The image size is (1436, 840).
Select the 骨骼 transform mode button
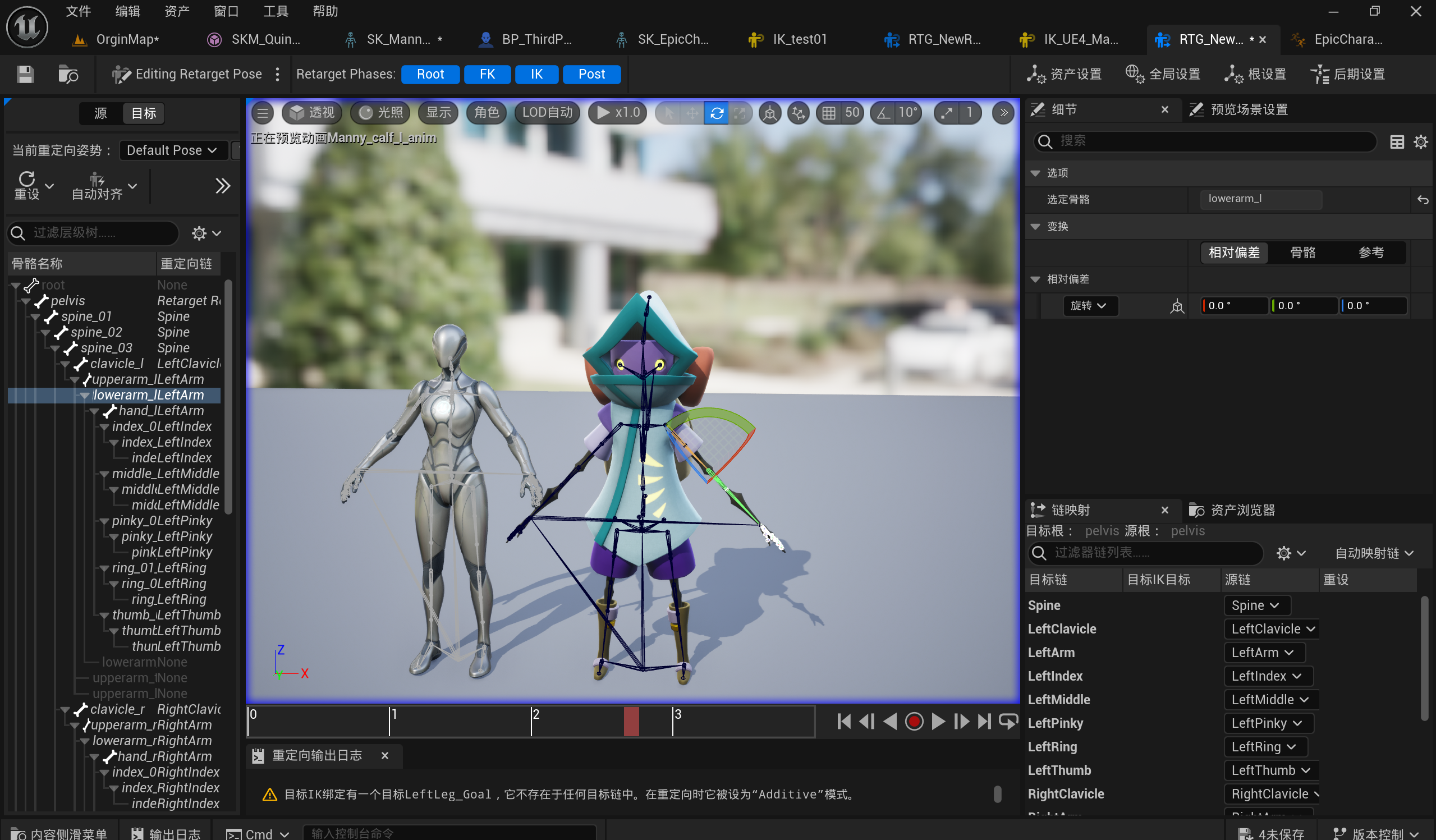pyautogui.click(x=1302, y=253)
